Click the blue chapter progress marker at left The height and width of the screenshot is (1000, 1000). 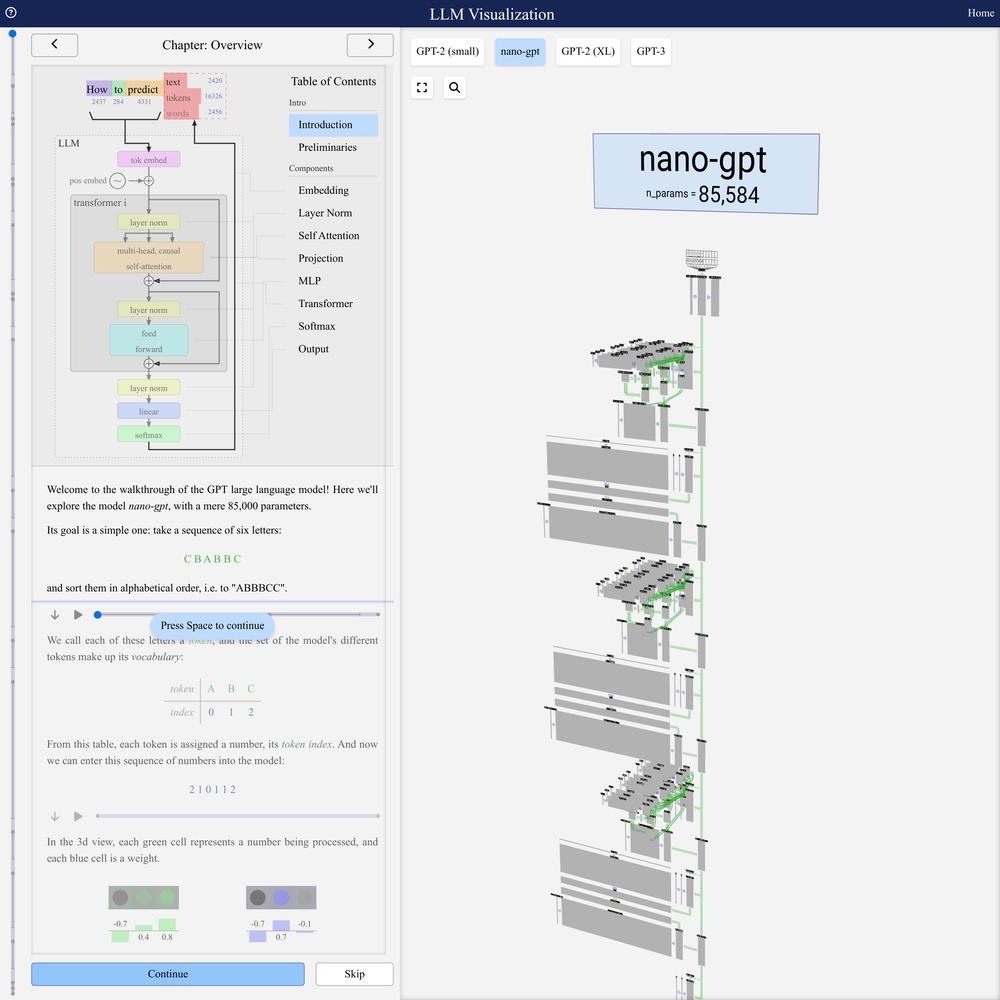click(x=12, y=34)
